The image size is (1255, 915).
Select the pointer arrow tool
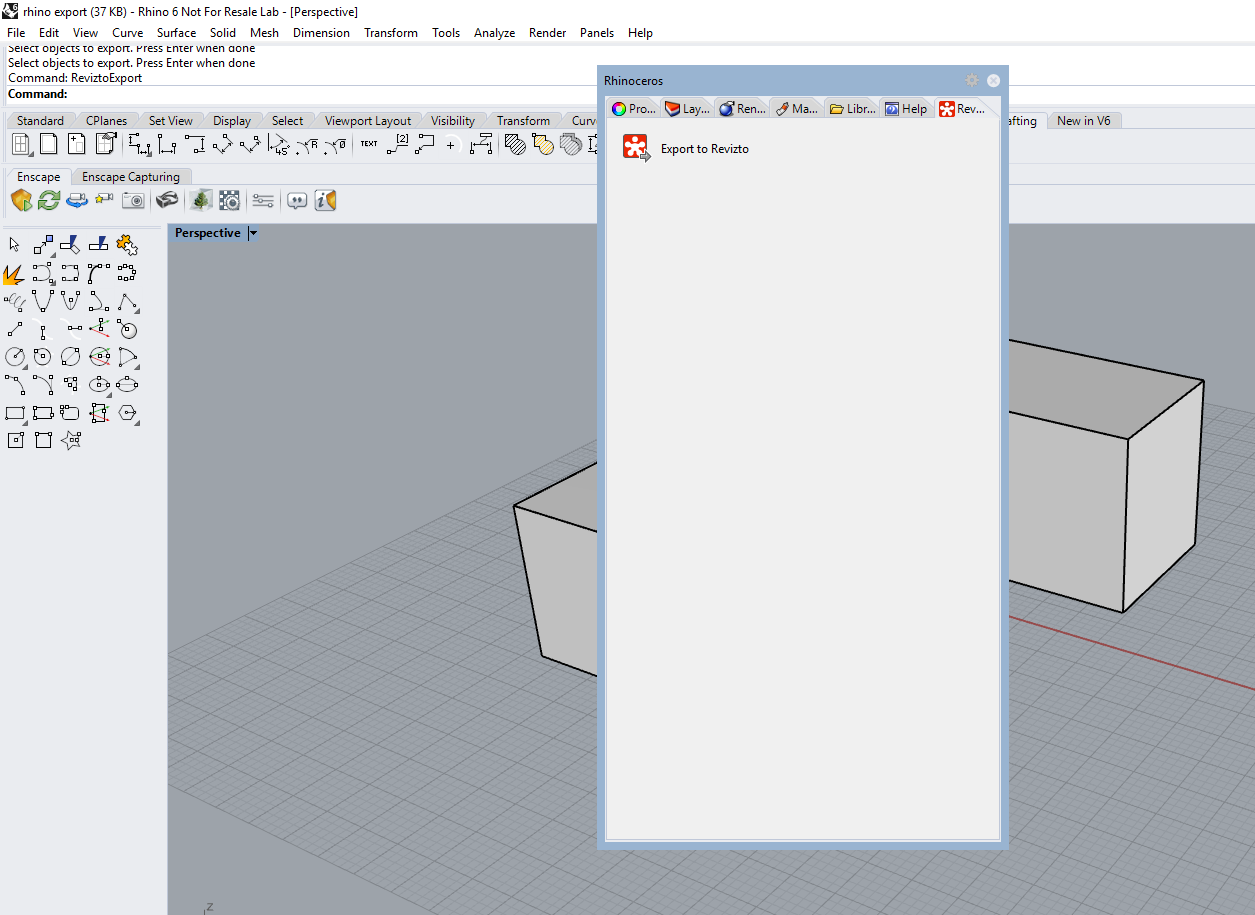pyautogui.click(x=14, y=245)
